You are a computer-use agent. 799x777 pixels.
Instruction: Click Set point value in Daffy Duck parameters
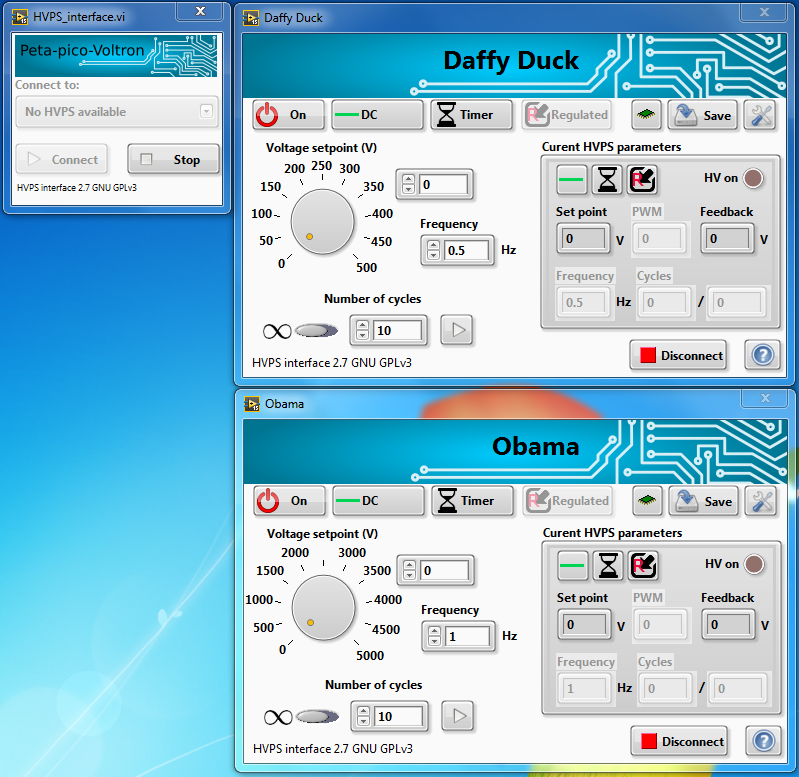point(583,239)
